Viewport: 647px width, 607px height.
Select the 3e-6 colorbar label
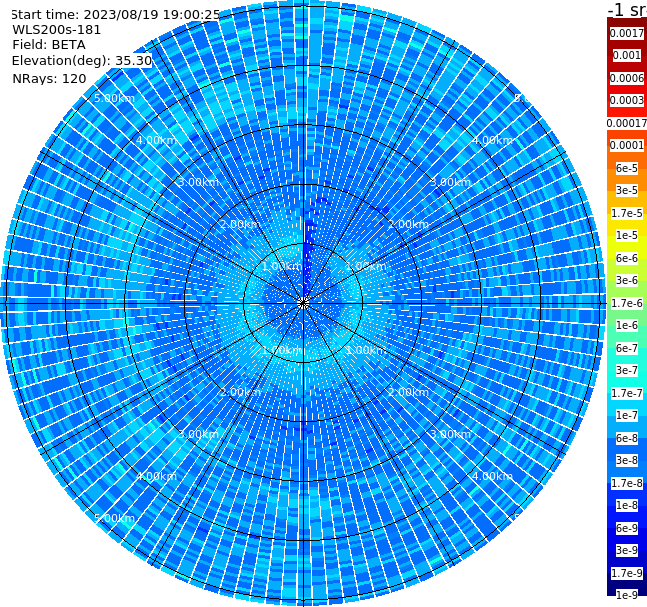point(627,280)
